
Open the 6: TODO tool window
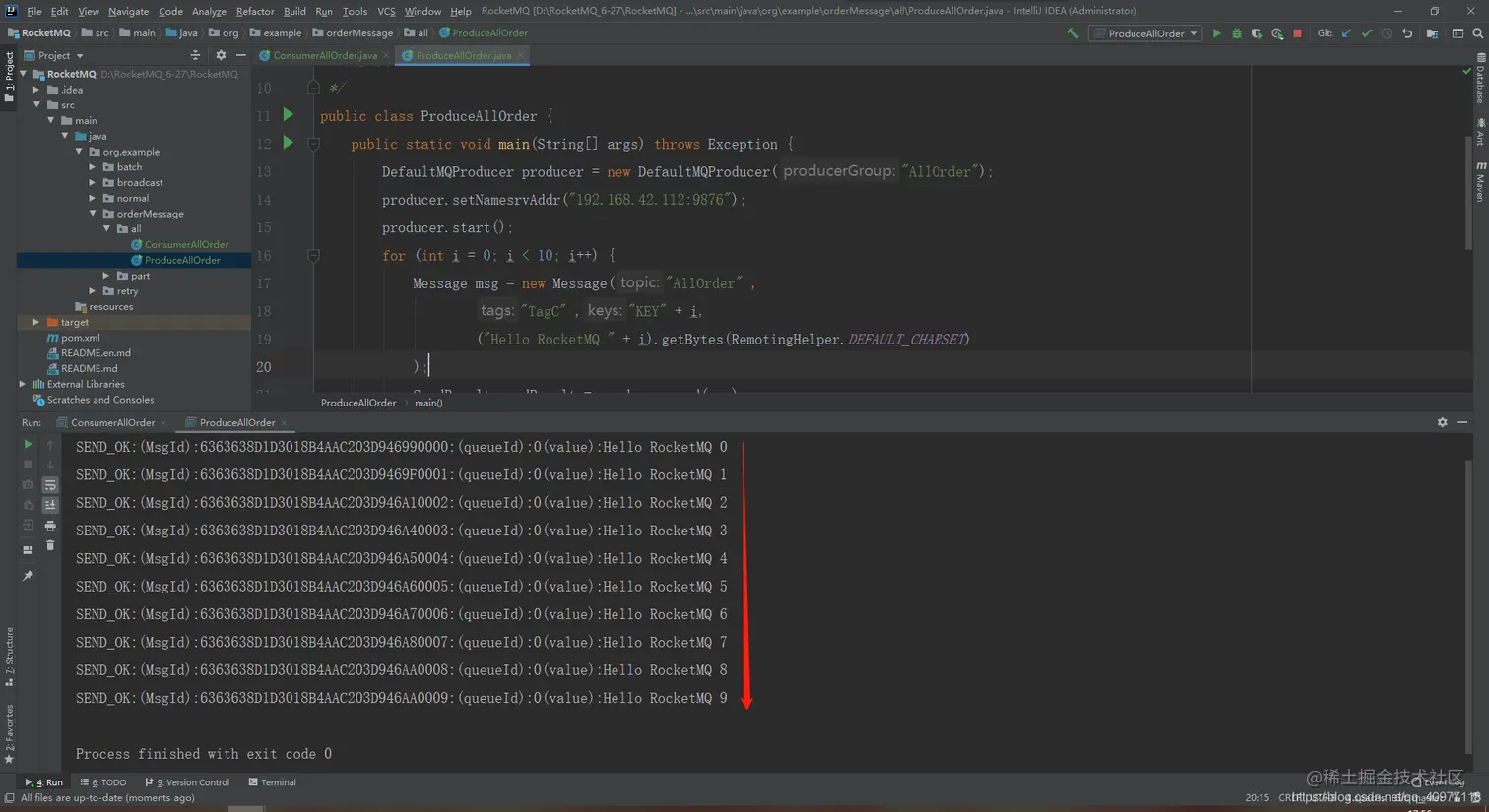[x=103, y=782]
